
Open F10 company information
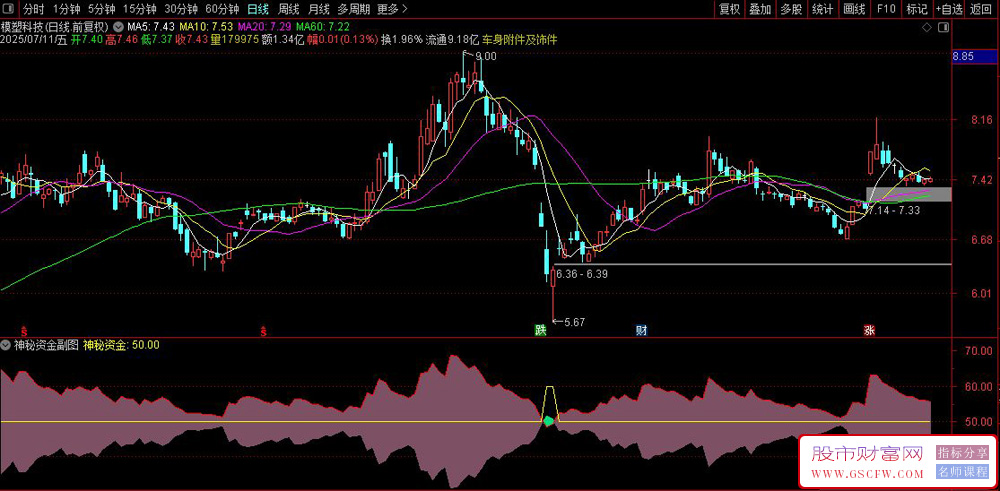click(x=886, y=9)
